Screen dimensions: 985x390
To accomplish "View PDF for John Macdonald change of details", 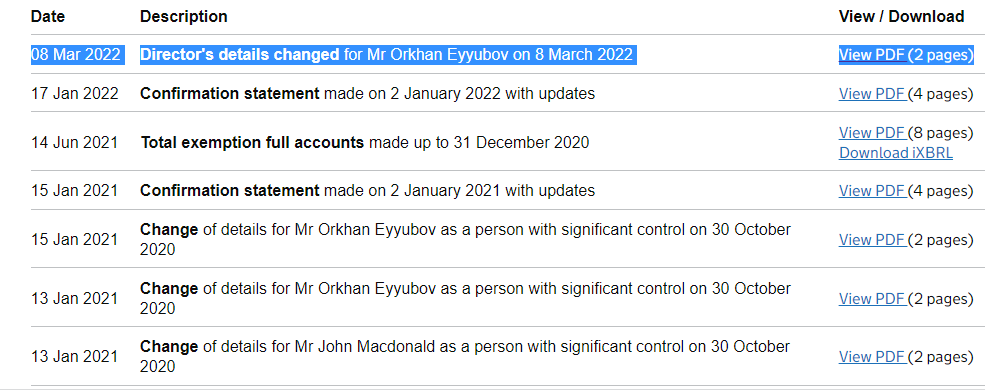I will point(873,357).
